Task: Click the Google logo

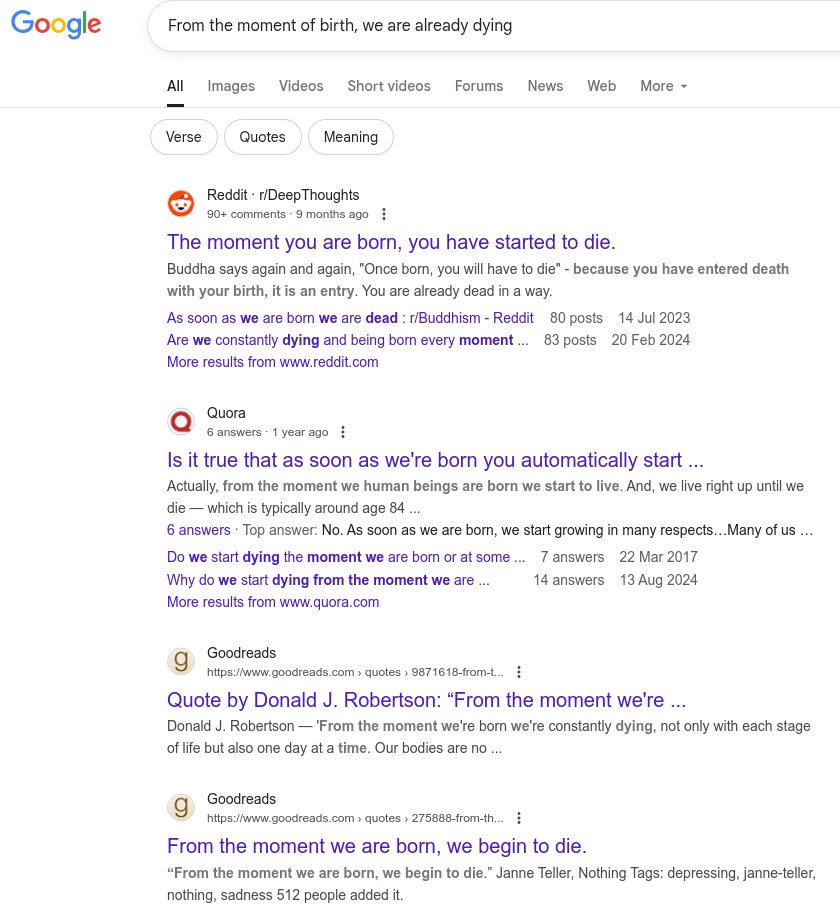Action: point(56,24)
